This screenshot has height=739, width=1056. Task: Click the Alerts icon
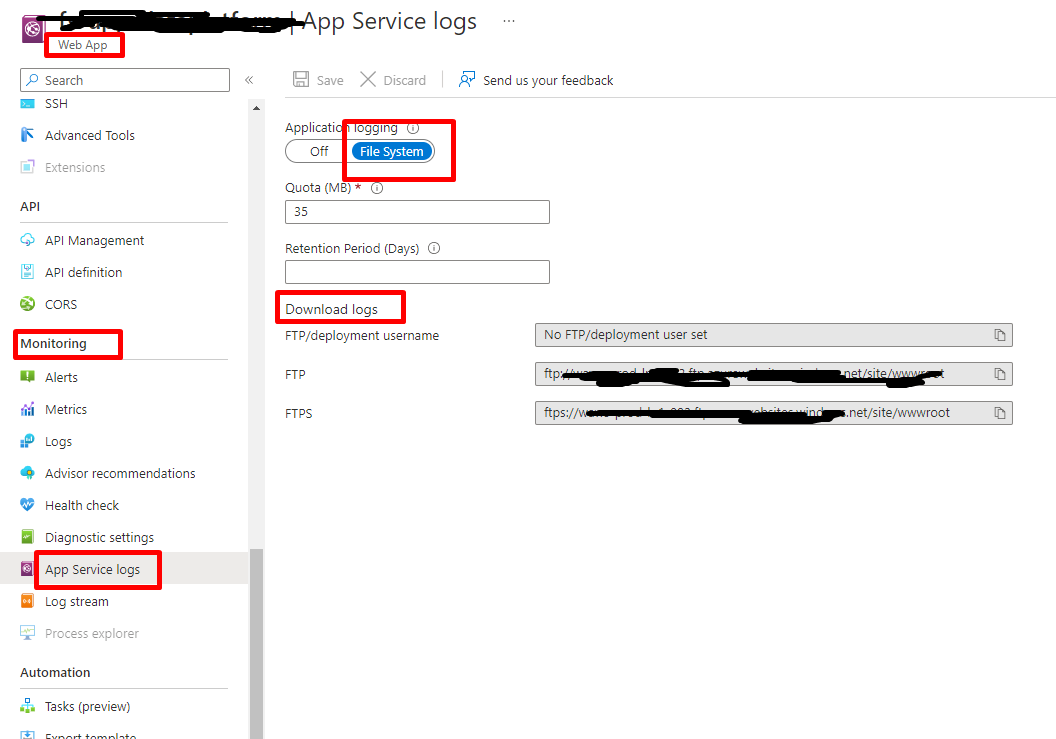pos(27,377)
